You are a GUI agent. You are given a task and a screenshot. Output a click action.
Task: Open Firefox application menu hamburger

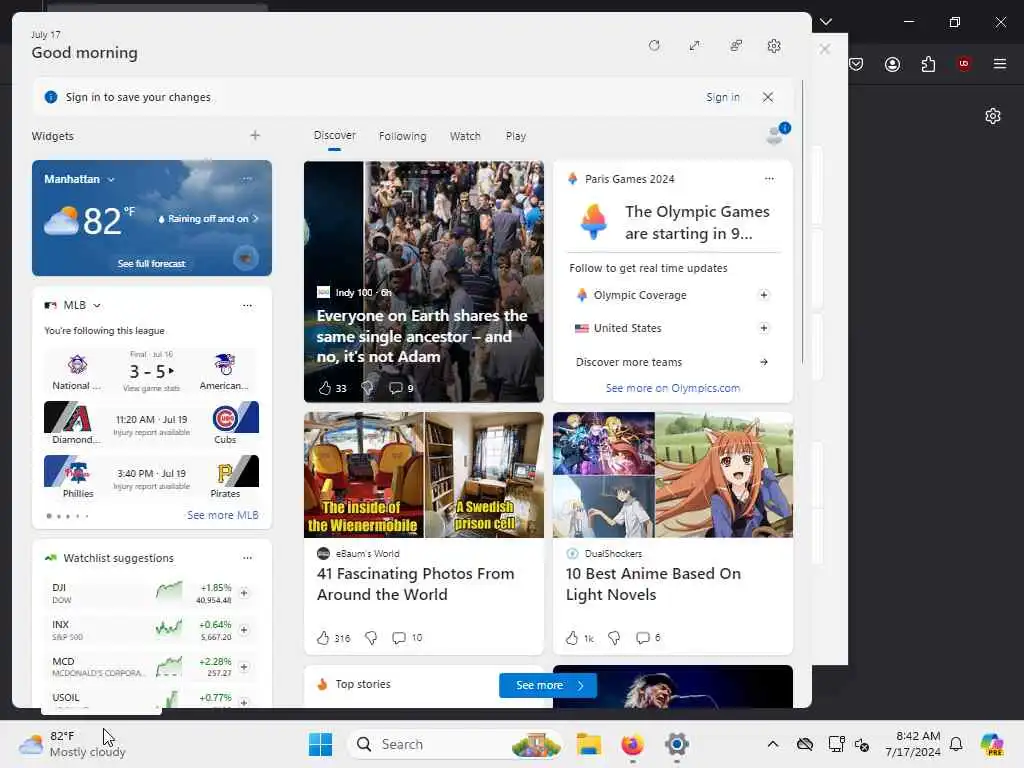(1000, 63)
